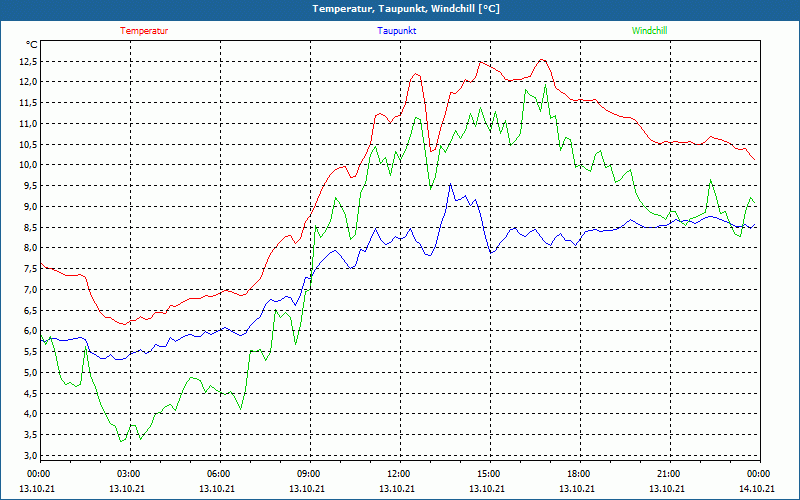Click the 4,5 y-axis value

(x=31, y=393)
